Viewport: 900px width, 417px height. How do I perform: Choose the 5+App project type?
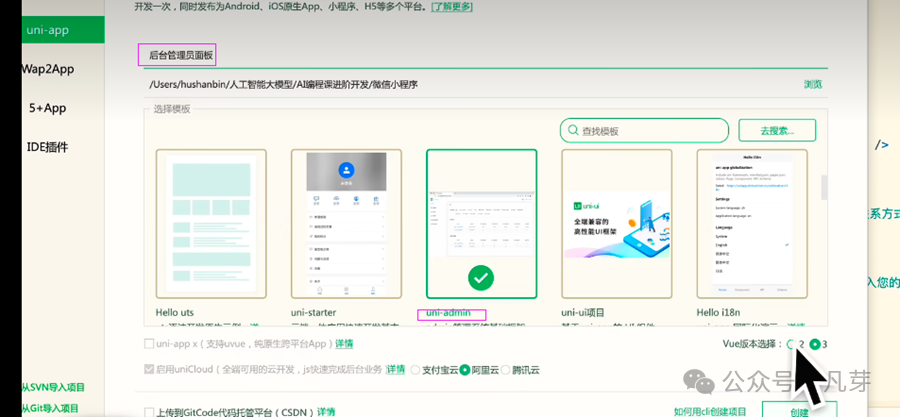pos(48,108)
